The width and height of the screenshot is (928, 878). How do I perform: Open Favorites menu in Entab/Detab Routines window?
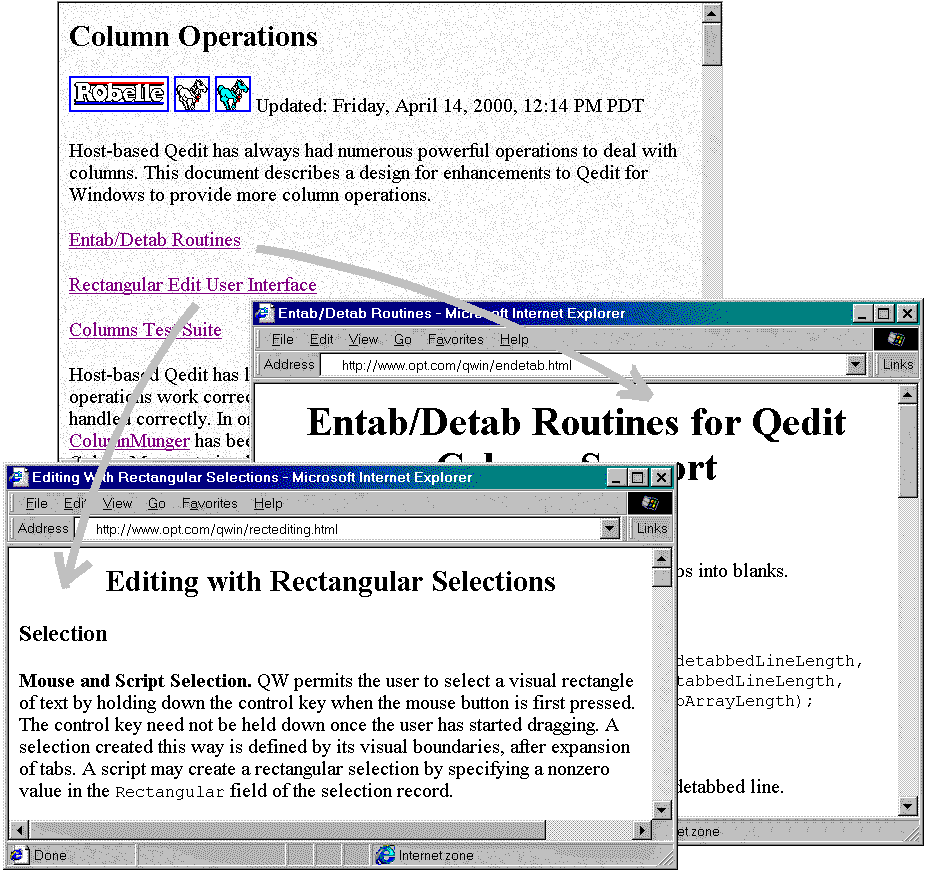pos(456,340)
